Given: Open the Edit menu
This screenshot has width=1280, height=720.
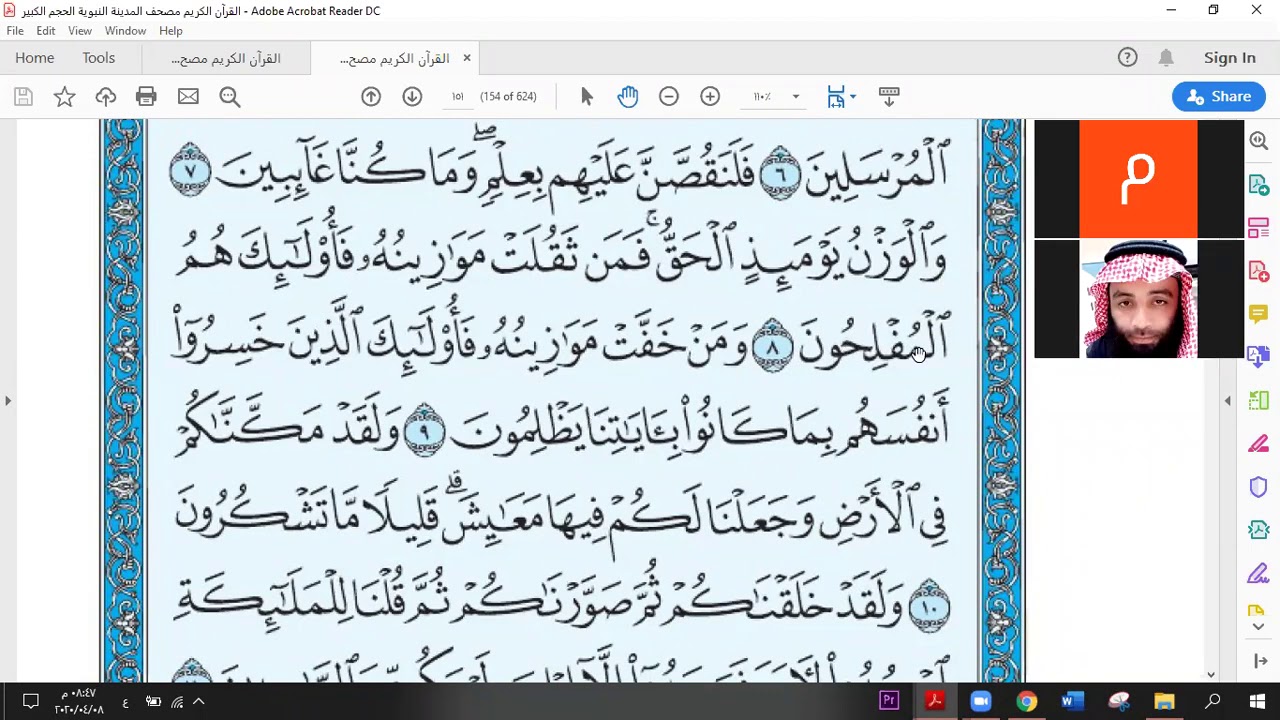Looking at the screenshot, I should (46, 31).
